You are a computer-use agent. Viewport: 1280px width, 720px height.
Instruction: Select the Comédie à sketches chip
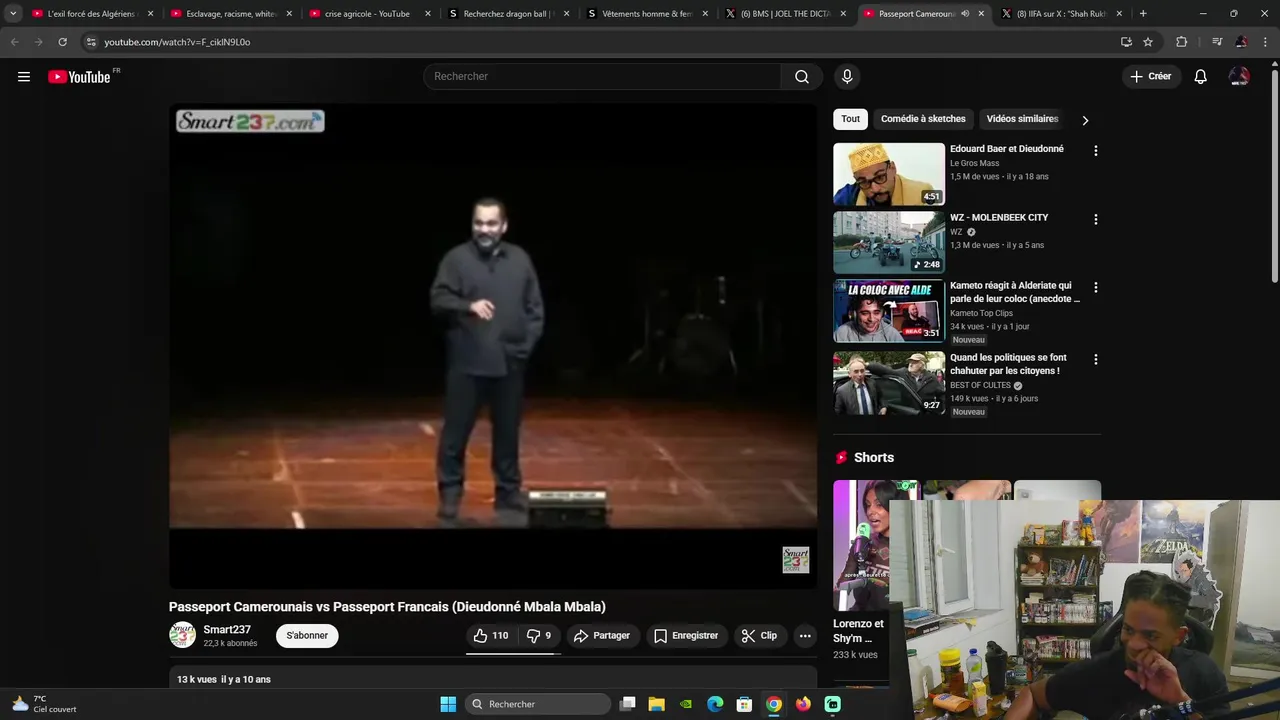923,119
